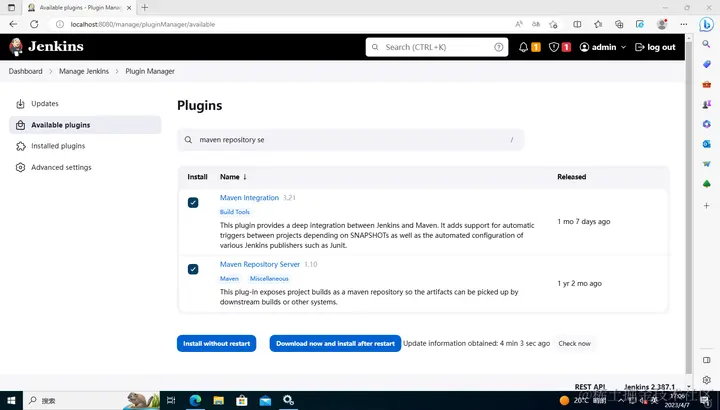The image size is (720, 410).
Task: Open a new browser tab
Action: [145, 7]
